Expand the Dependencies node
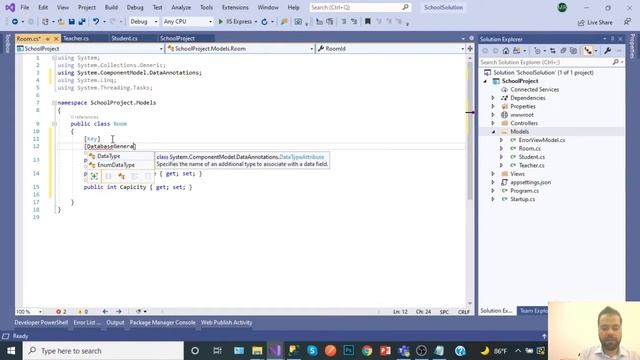The height and width of the screenshot is (360, 640). (x=493, y=98)
